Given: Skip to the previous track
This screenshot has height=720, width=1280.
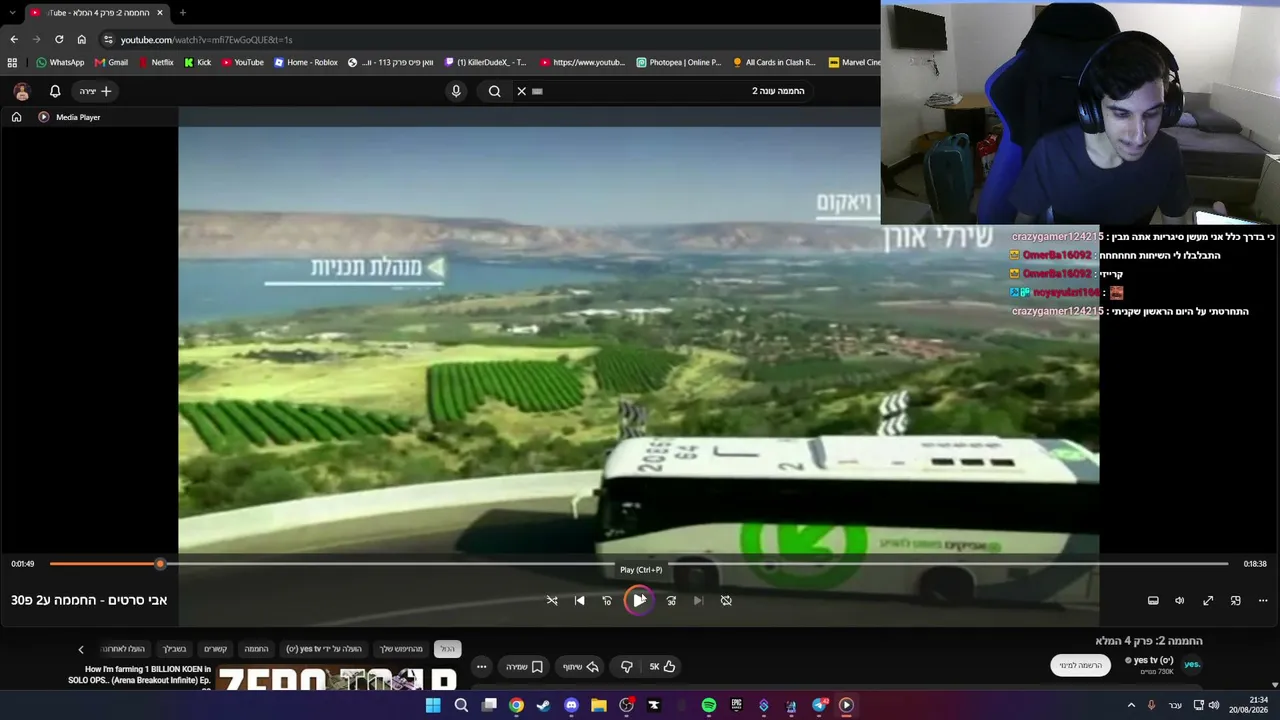Looking at the screenshot, I should pos(579,600).
